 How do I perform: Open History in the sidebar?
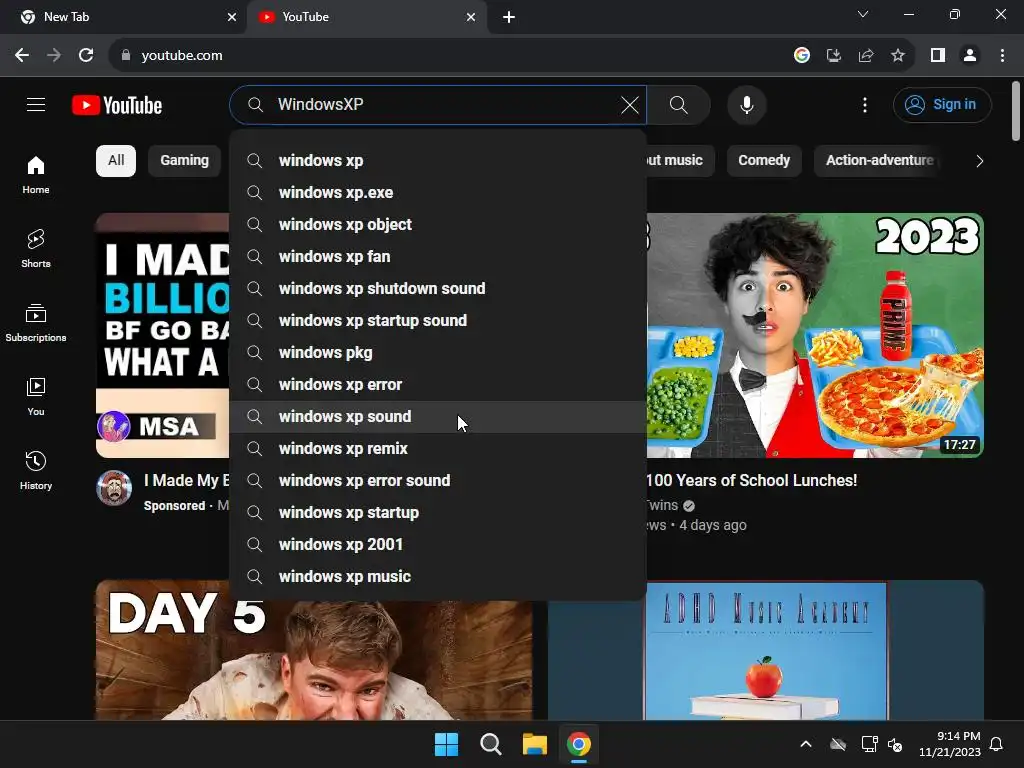pos(36,470)
